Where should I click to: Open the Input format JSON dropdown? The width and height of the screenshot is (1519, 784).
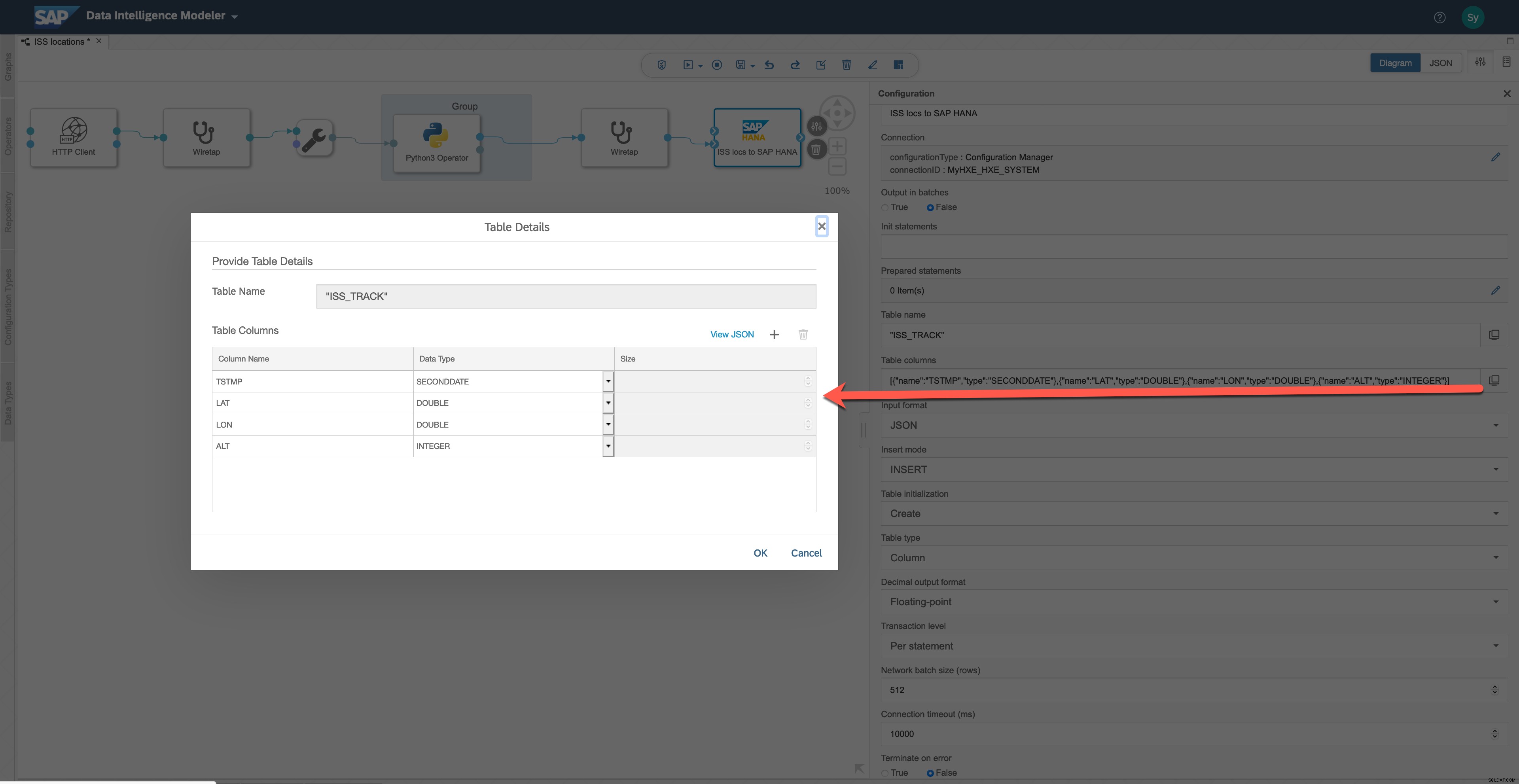1194,425
